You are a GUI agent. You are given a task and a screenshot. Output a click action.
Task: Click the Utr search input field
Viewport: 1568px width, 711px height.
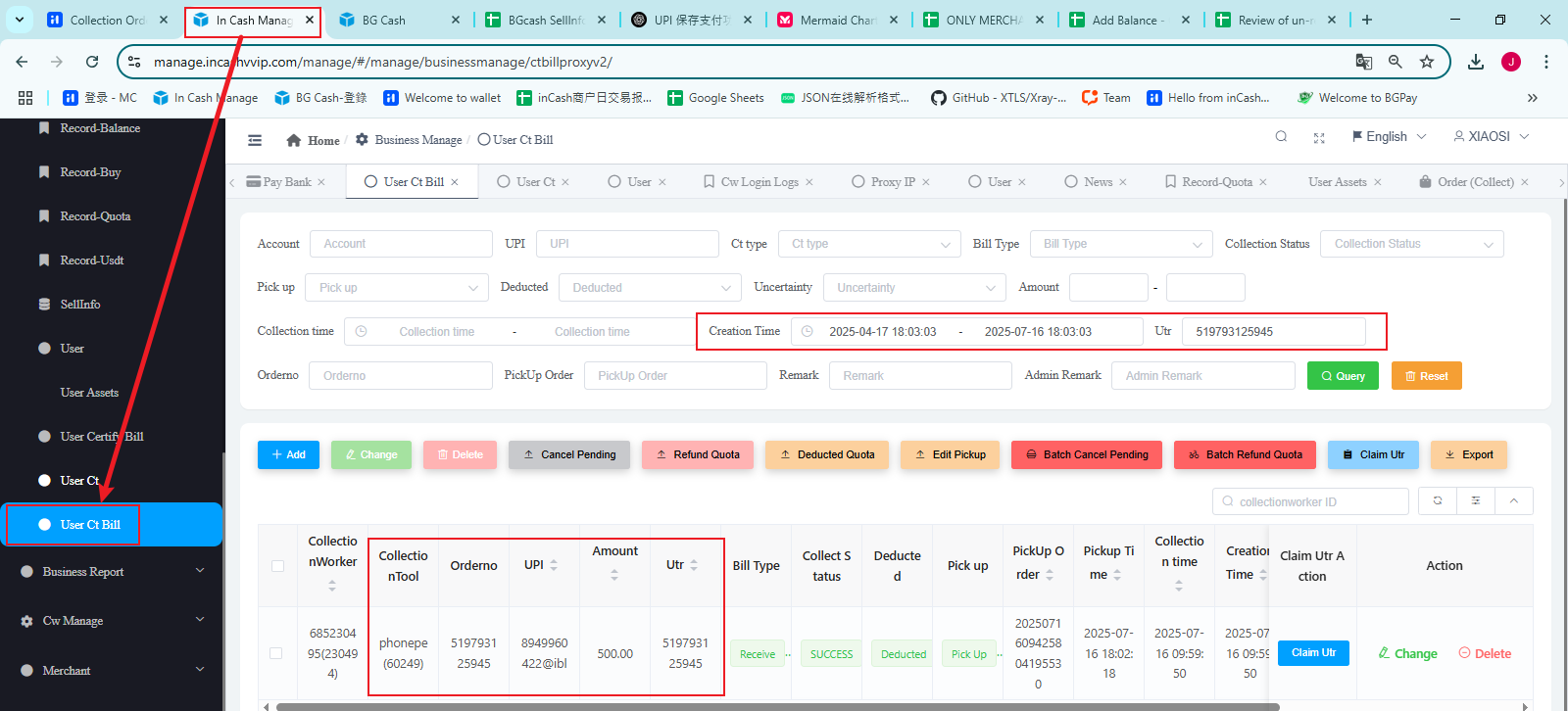(1273, 332)
